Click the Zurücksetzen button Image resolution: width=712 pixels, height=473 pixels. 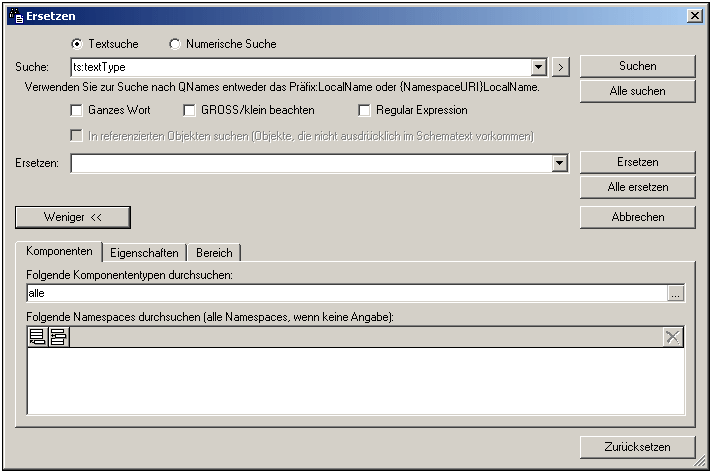click(638, 447)
